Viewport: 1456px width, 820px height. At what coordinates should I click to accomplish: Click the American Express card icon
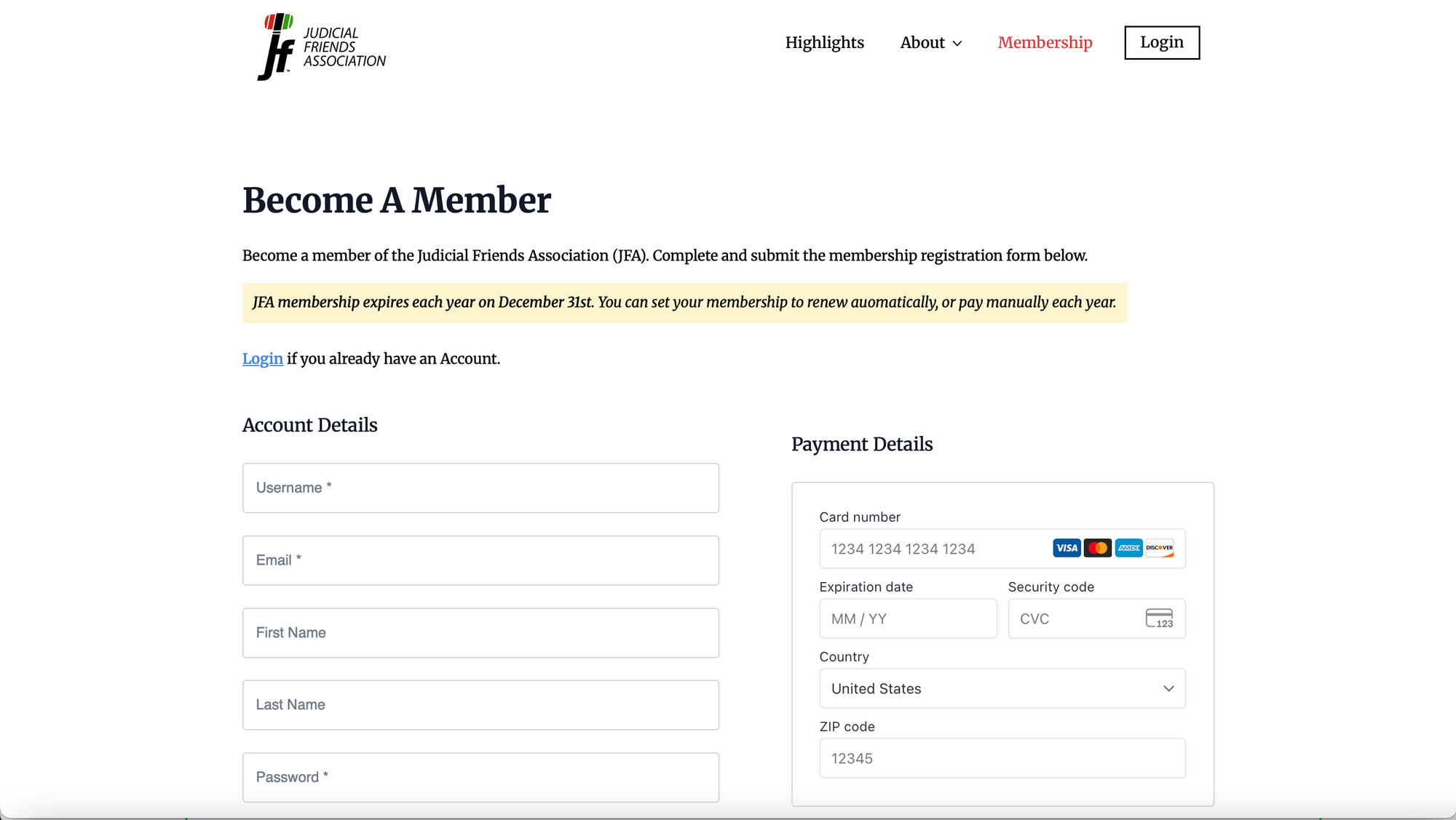click(x=1129, y=548)
